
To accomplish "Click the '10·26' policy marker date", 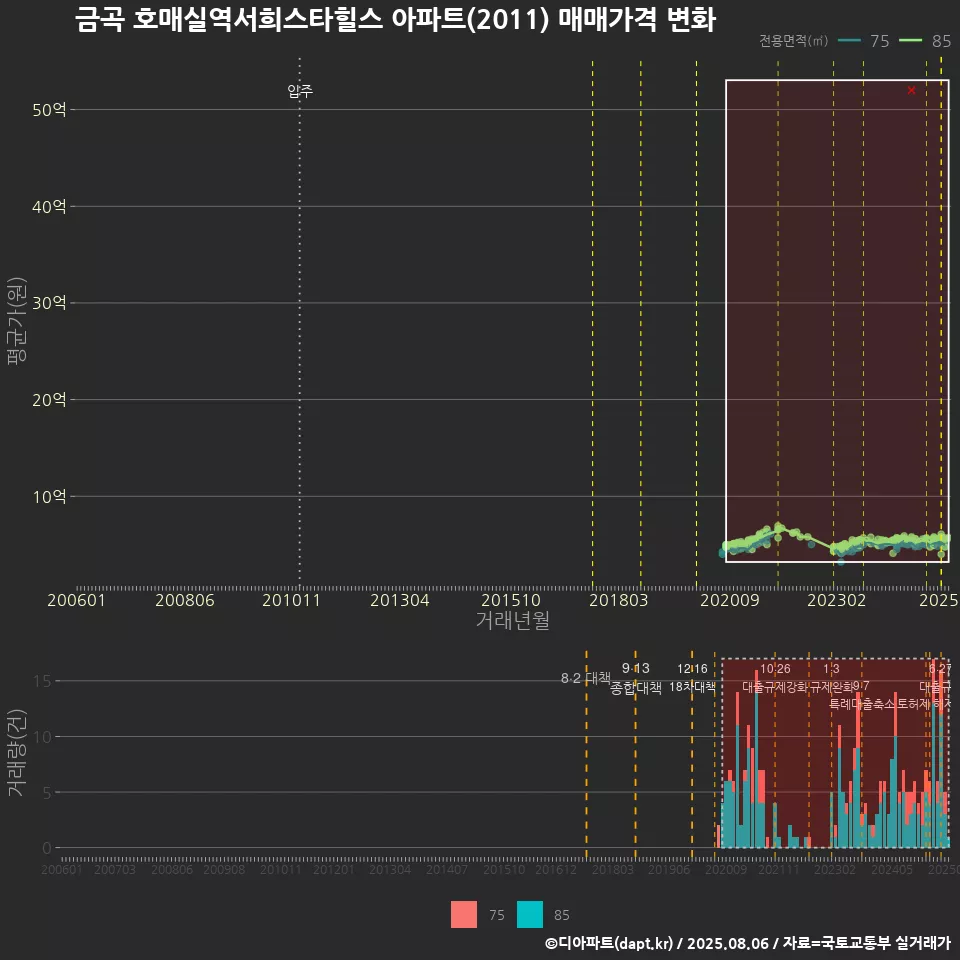I will tap(775, 669).
